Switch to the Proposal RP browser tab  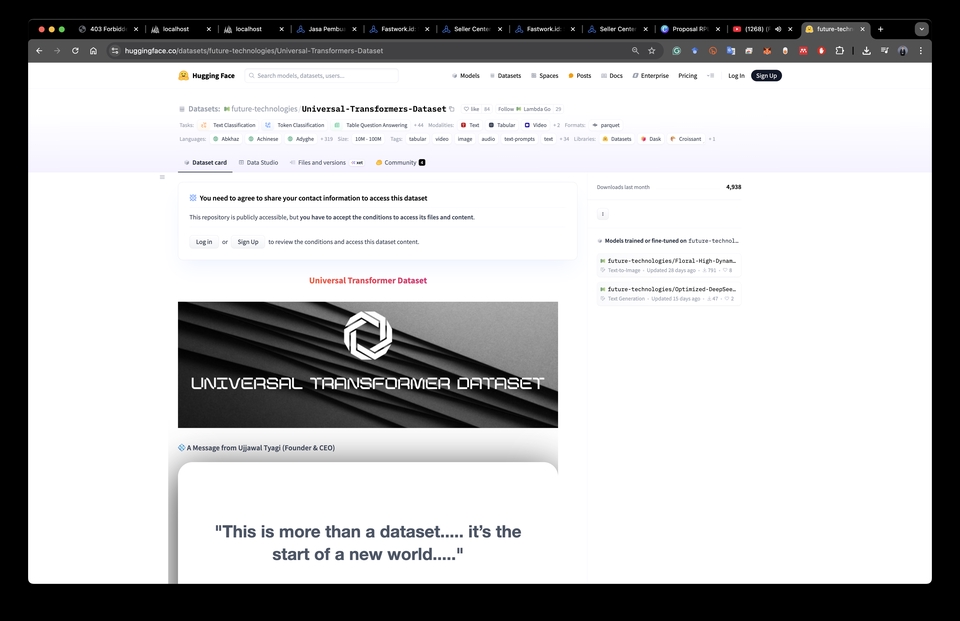pyautogui.click(x=689, y=29)
